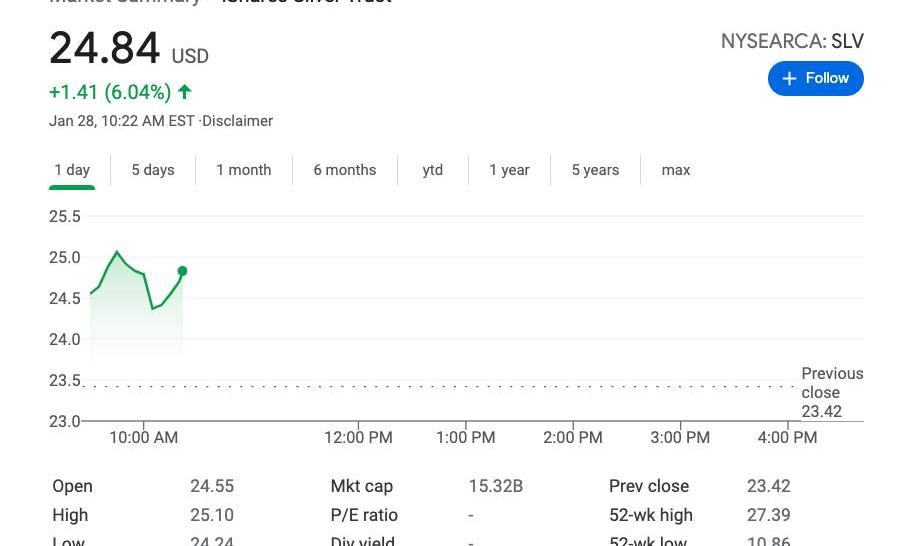Select the 6 months tab

(345, 170)
